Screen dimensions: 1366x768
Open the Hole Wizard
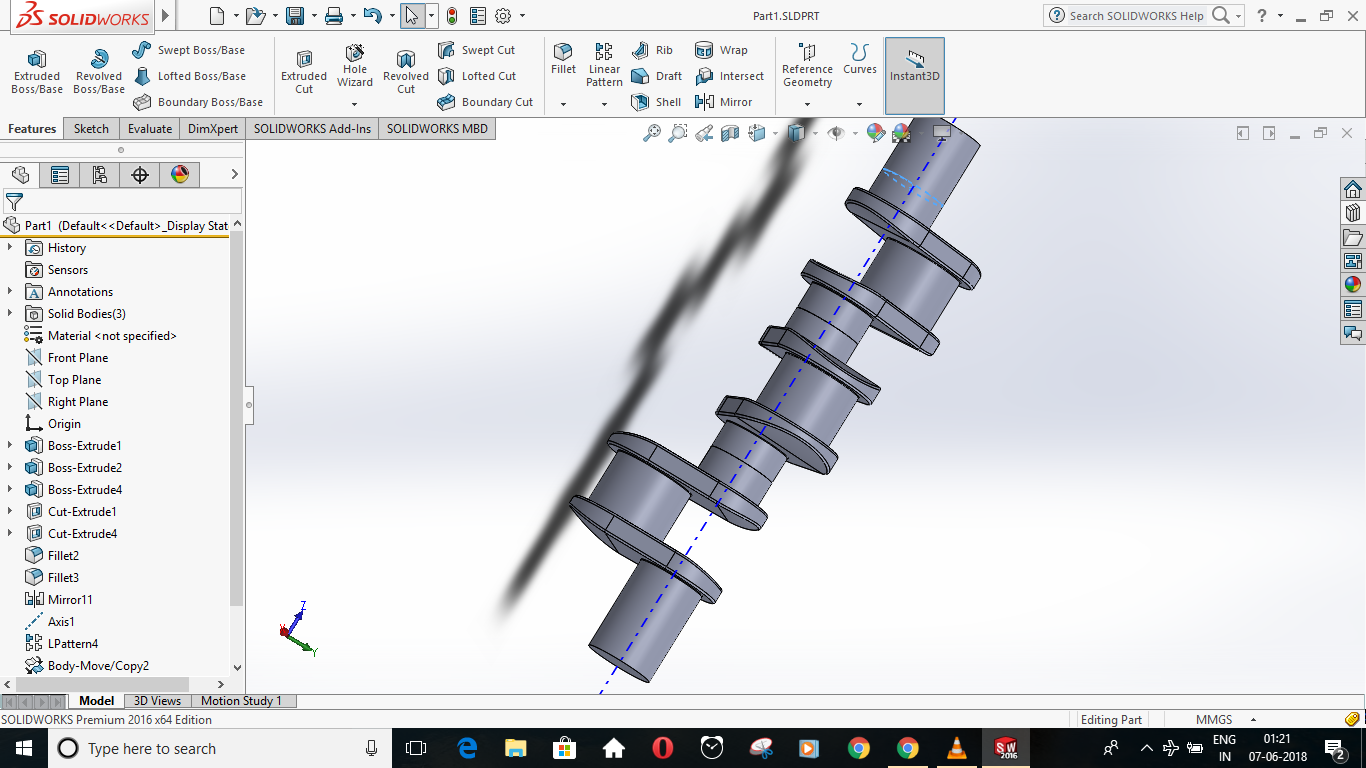[354, 68]
